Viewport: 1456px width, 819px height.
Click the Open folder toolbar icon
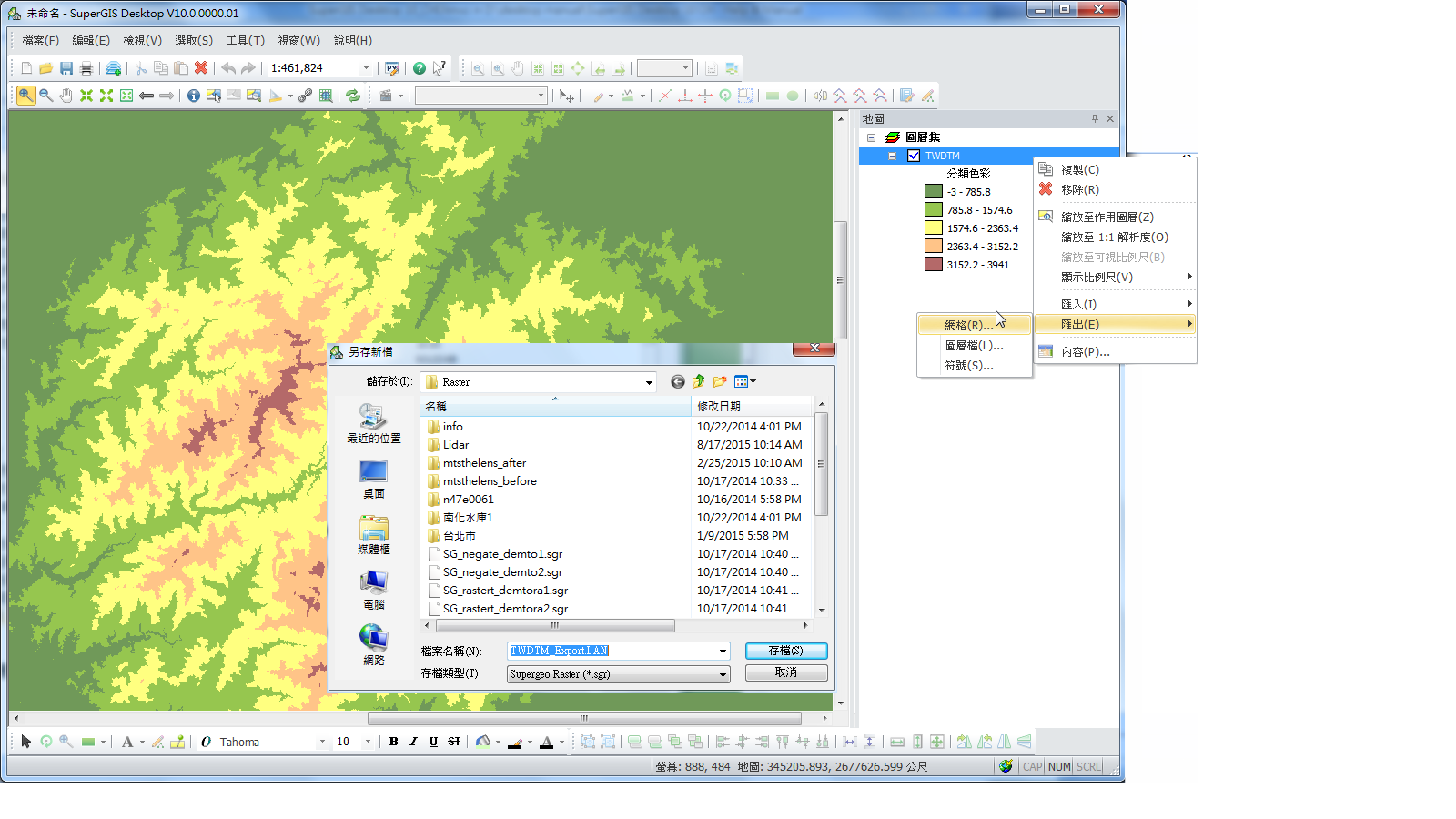pyautogui.click(x=45, y=68)
